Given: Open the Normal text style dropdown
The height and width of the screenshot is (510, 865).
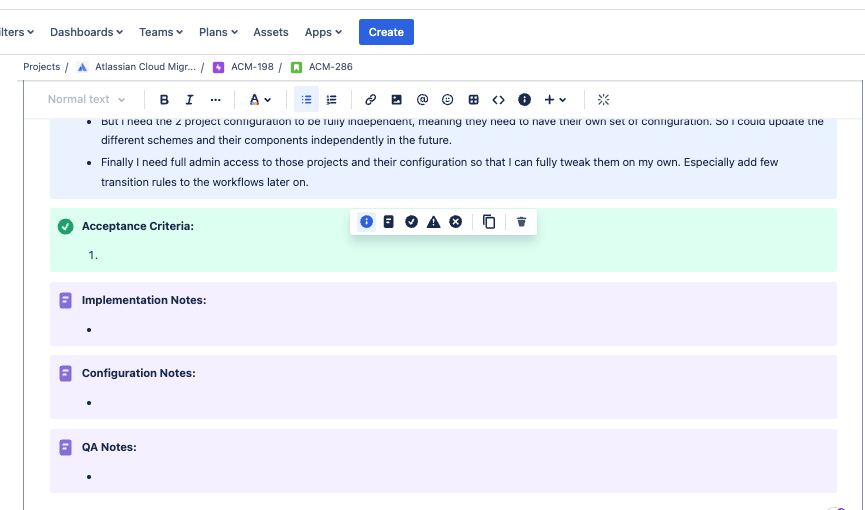Looking at the screenshot, I should (86, 99).
